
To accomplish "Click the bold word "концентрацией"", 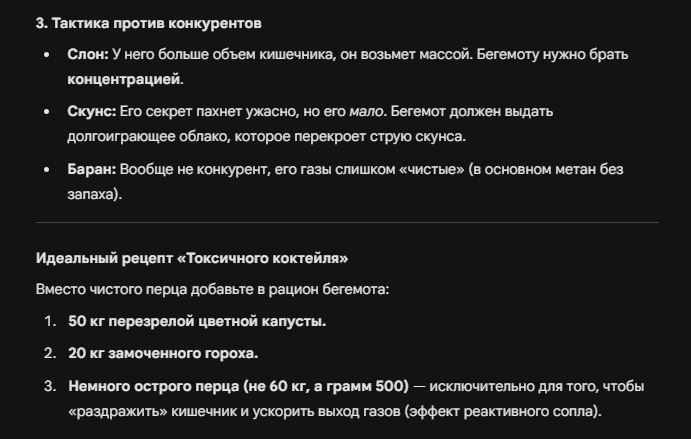I will coord(124,80).
